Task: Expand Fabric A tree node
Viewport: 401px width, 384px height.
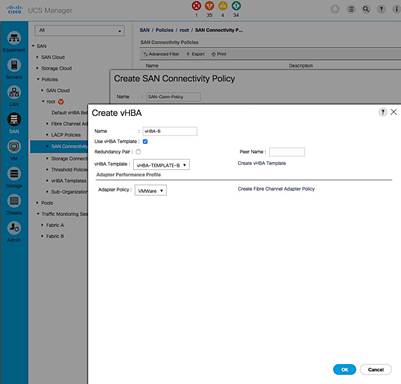Action: [42, 225]
